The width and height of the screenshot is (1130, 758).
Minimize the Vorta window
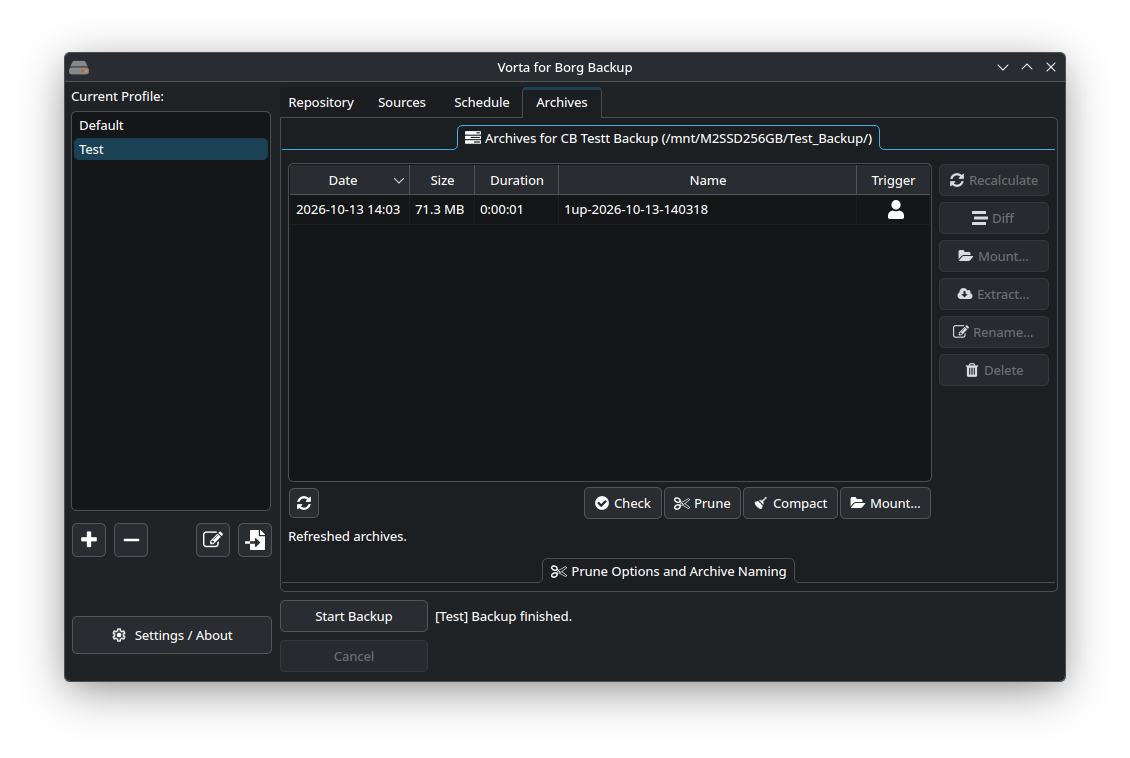(1002, 67)
